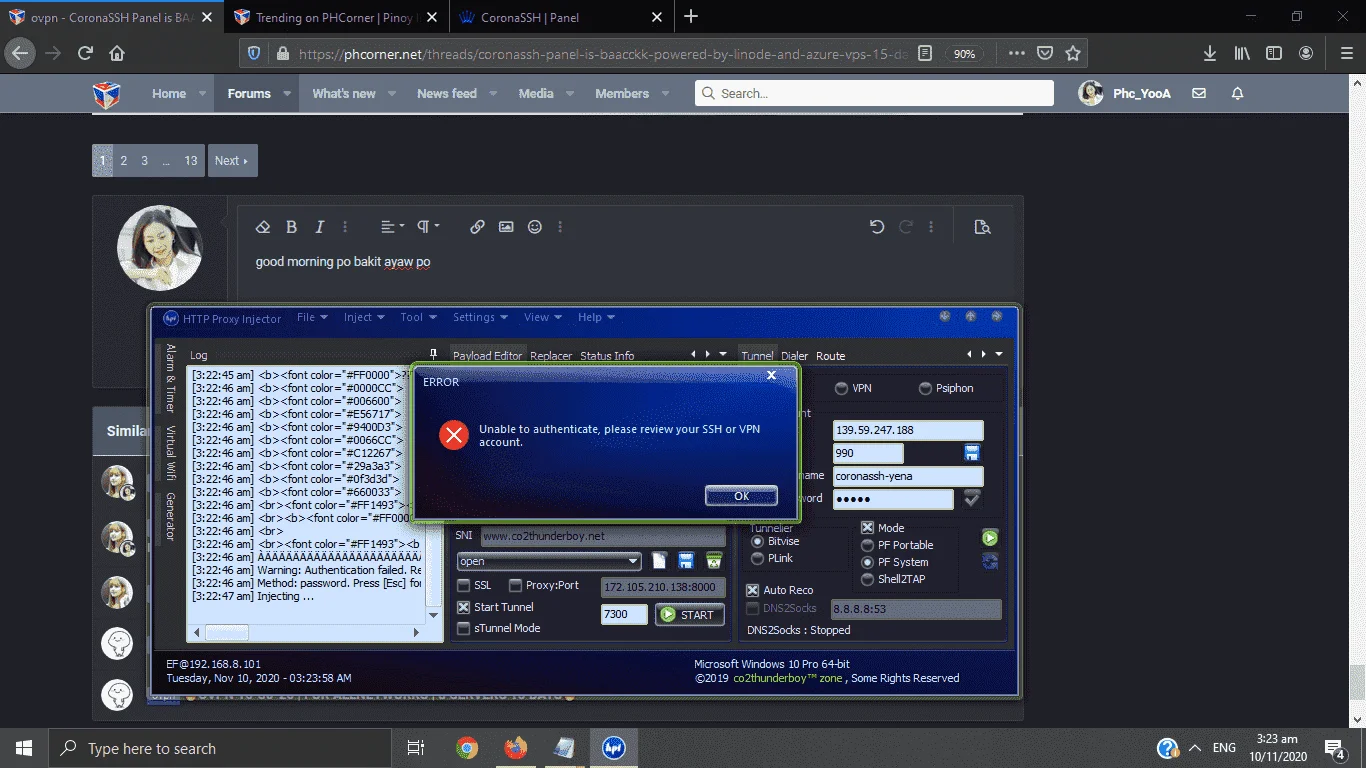
Task: Select the VPN radio button
Action: 841,388
